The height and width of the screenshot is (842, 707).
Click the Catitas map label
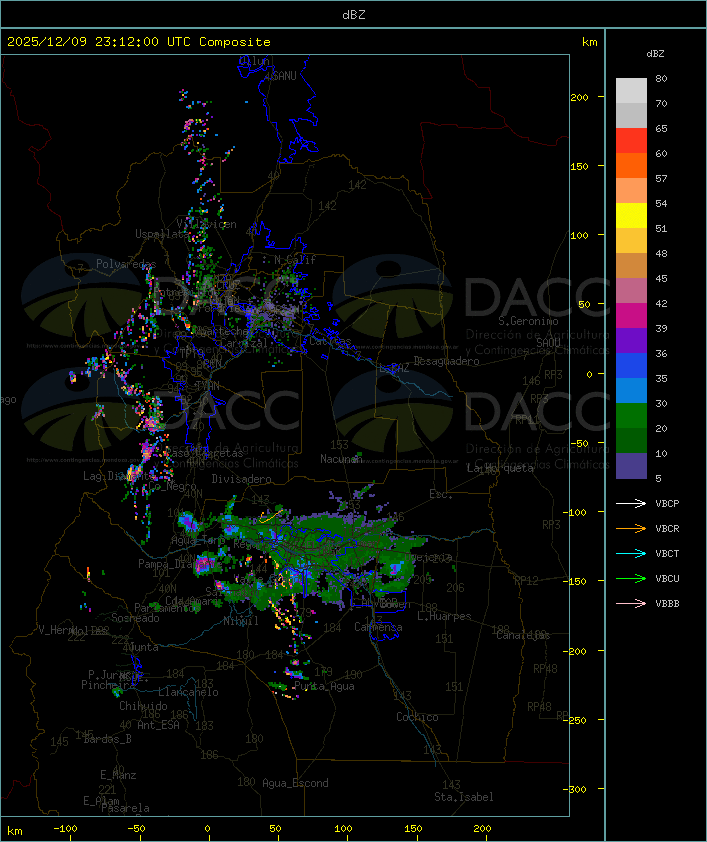pos(330,341)
